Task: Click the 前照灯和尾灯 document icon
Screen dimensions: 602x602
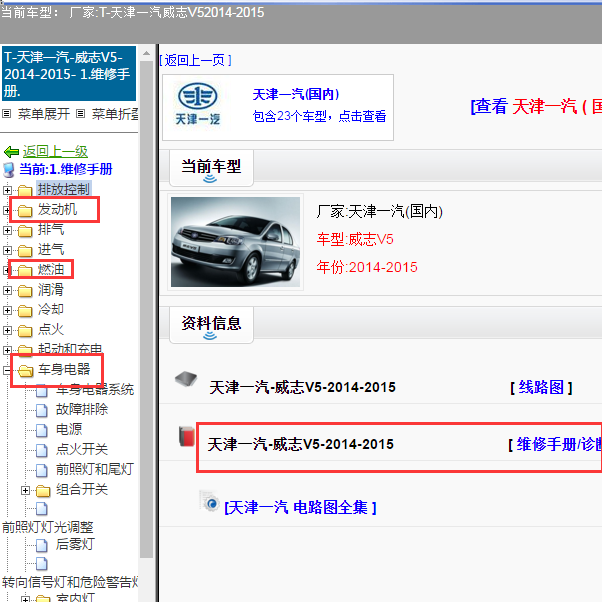Action: [x=42, y=470]
